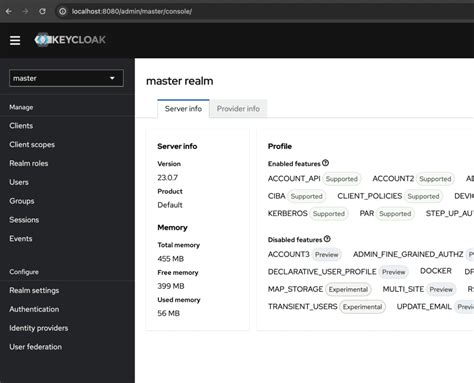
Task: Click the Enabled features help icon
Action: click(325, 163)
